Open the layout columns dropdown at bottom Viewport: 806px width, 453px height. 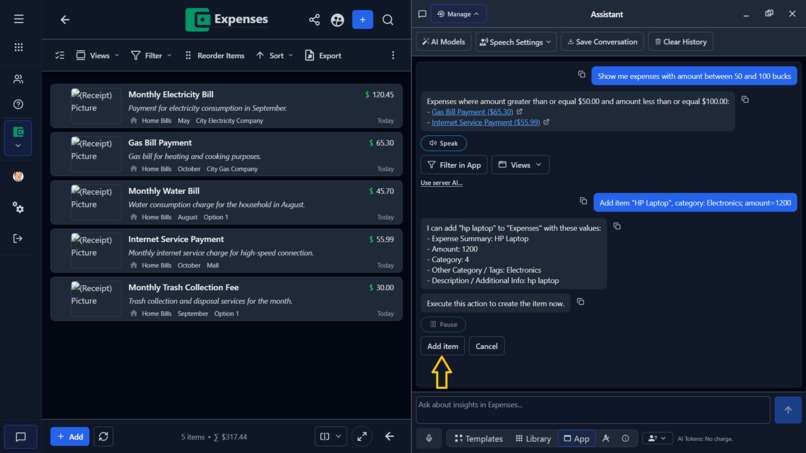[x=331, y=437]
